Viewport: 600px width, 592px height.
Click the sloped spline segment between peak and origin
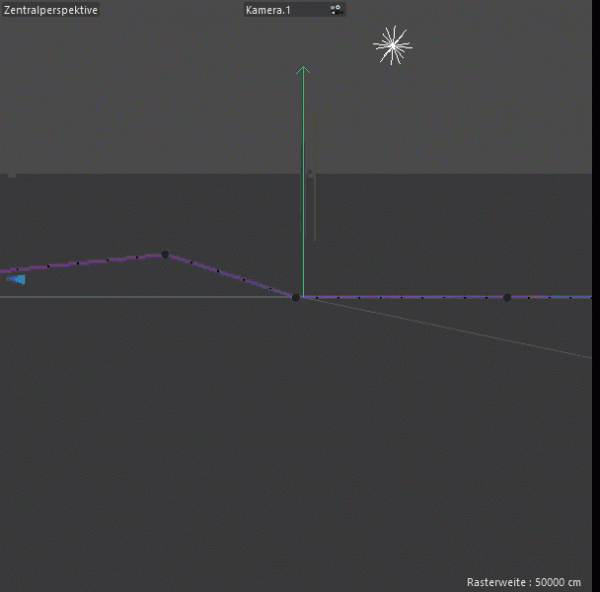point(230,275)
